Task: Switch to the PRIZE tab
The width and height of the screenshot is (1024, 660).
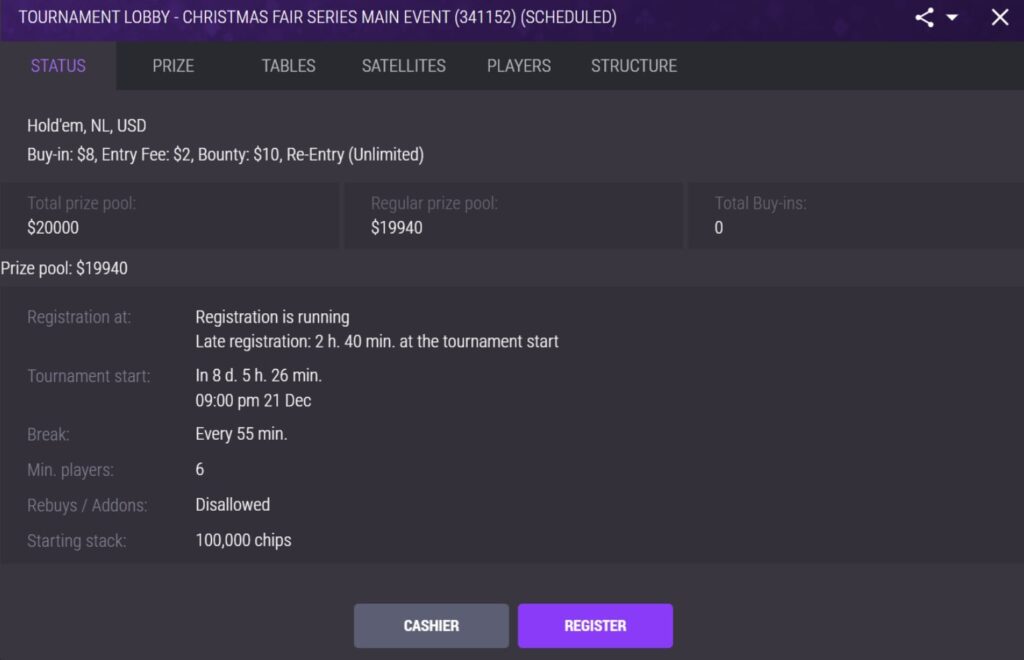Action: pos(172,66)
